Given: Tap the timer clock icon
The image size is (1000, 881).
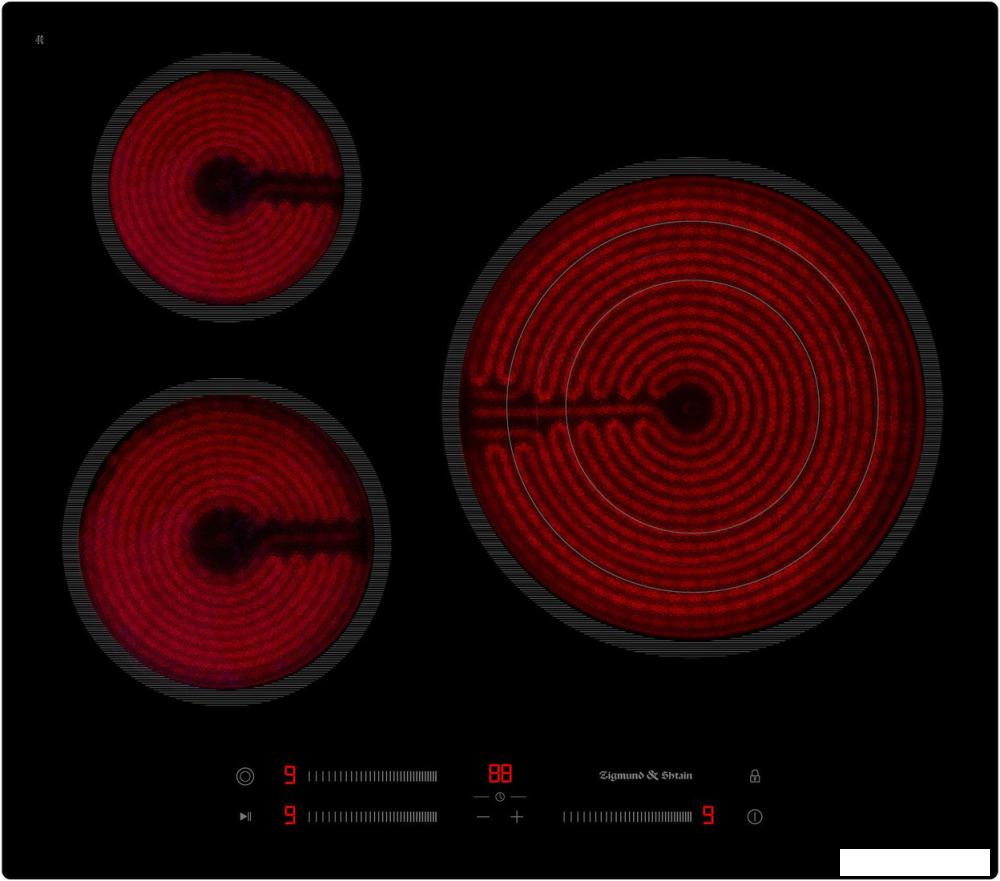Looking at the screenshot, I should (x=500, y=797).
